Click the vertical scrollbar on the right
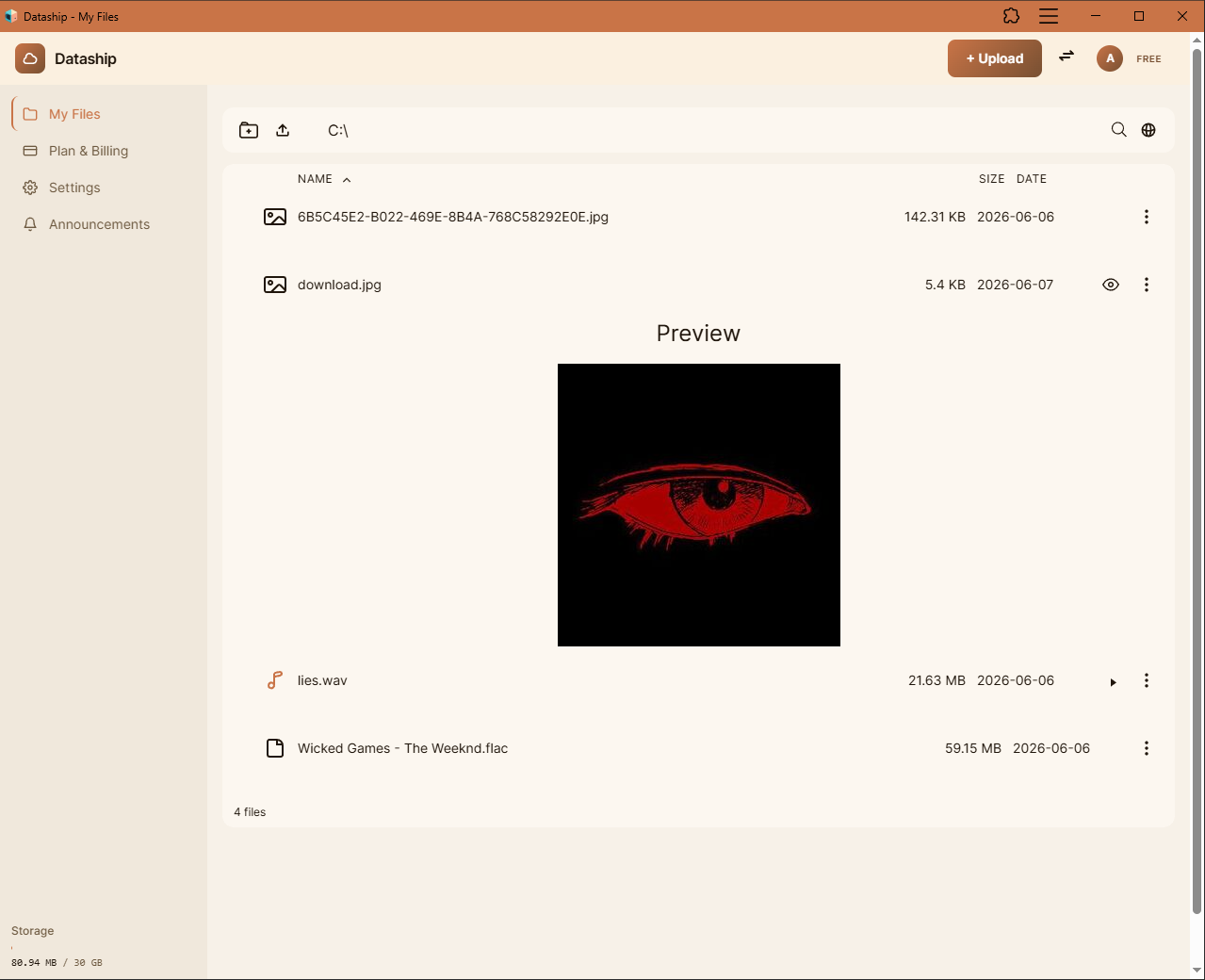 [x=1197, y=481]
